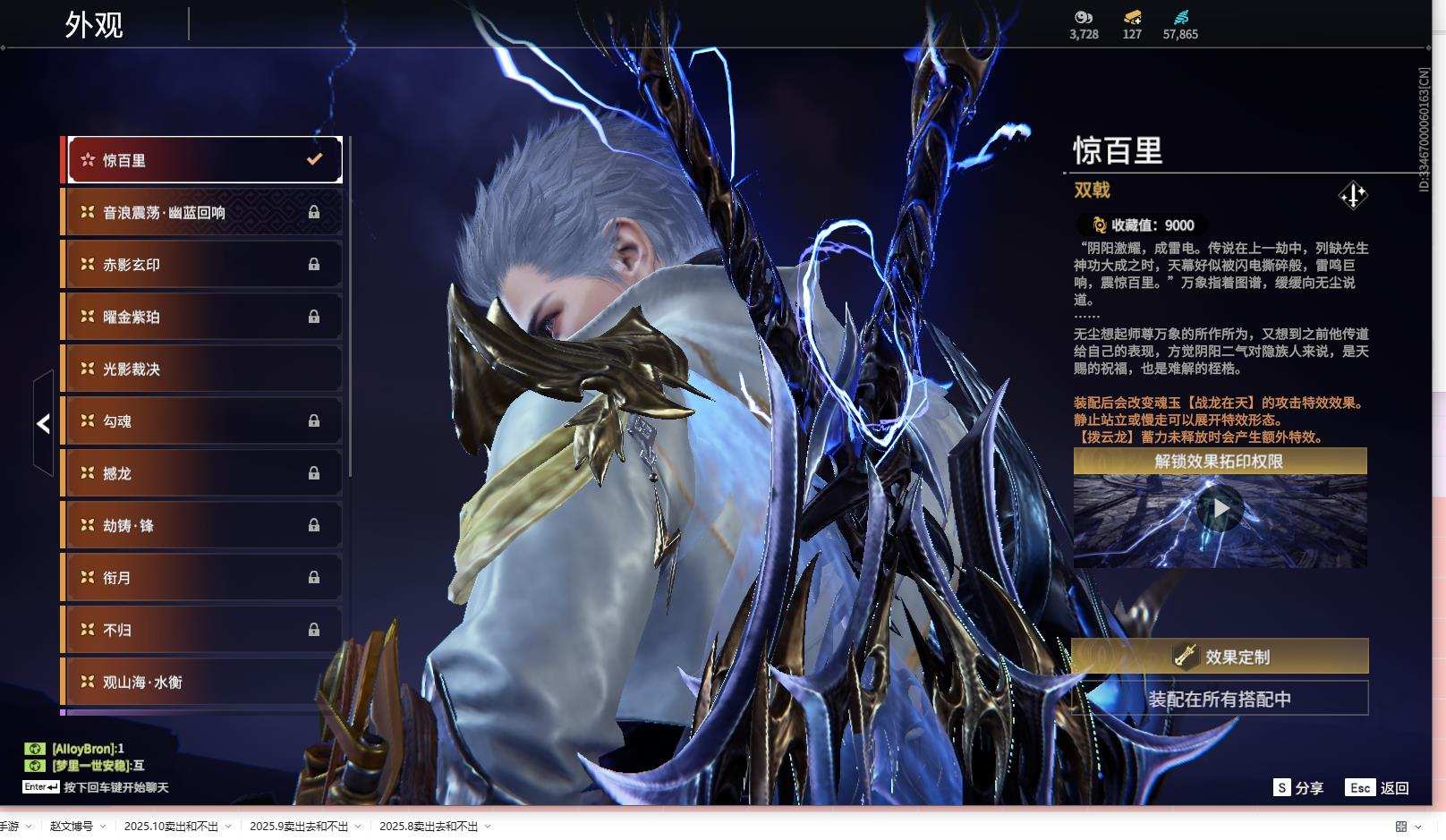This screenshot has height=840, width=1446.
Task: Toggle the equipped checkmark on 惊百里
Action: click(314, 159)
